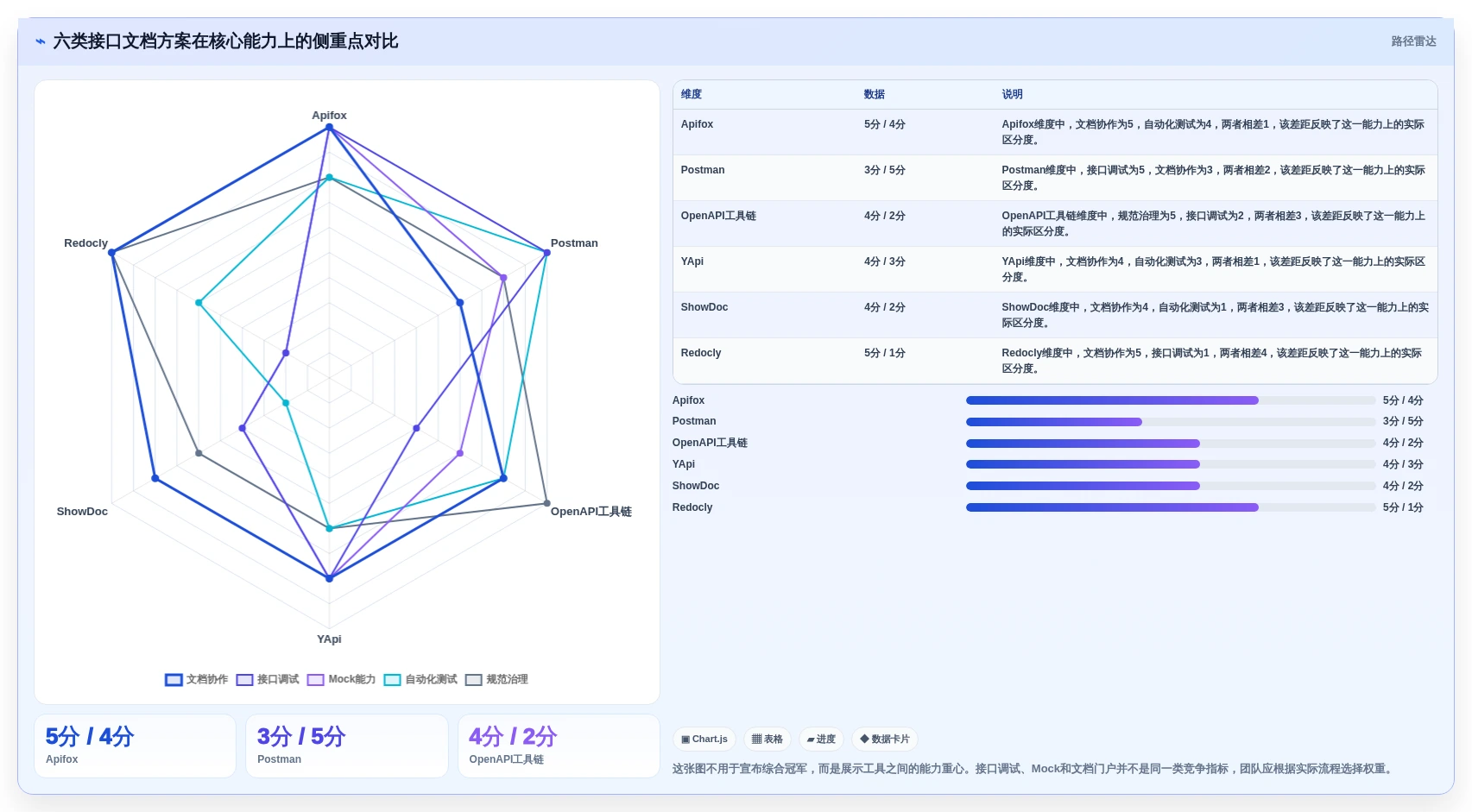Open the 3分 / 5分 Postman summary card
This screenshot has height=812, width=1472.
coord(347,746)
